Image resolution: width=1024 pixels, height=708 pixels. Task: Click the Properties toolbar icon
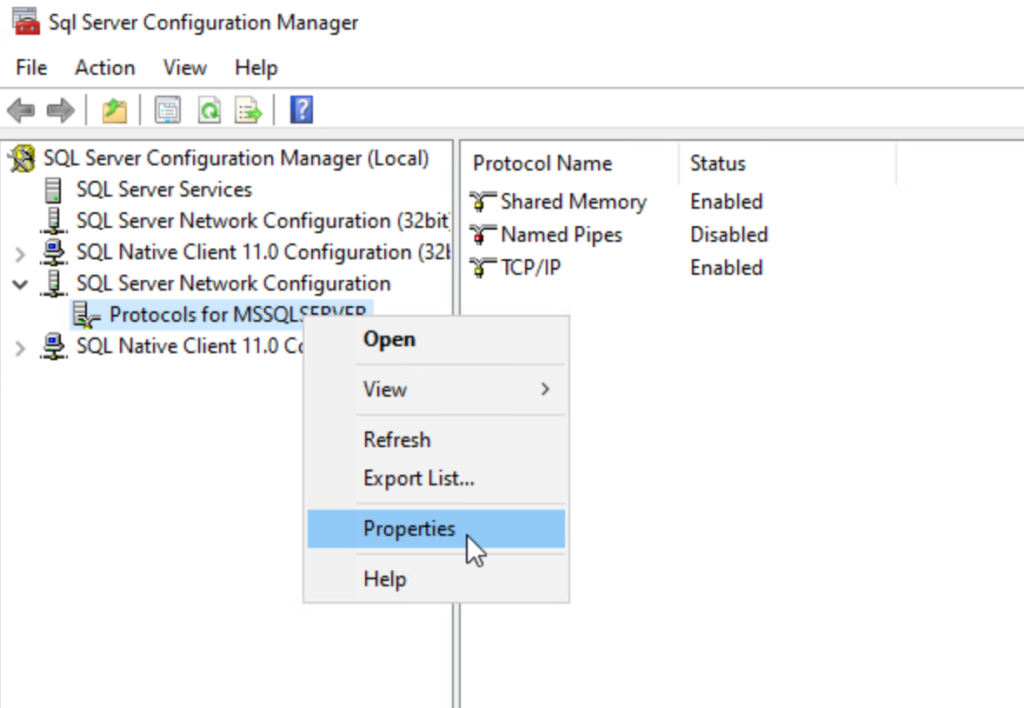[x=167, y=110]
